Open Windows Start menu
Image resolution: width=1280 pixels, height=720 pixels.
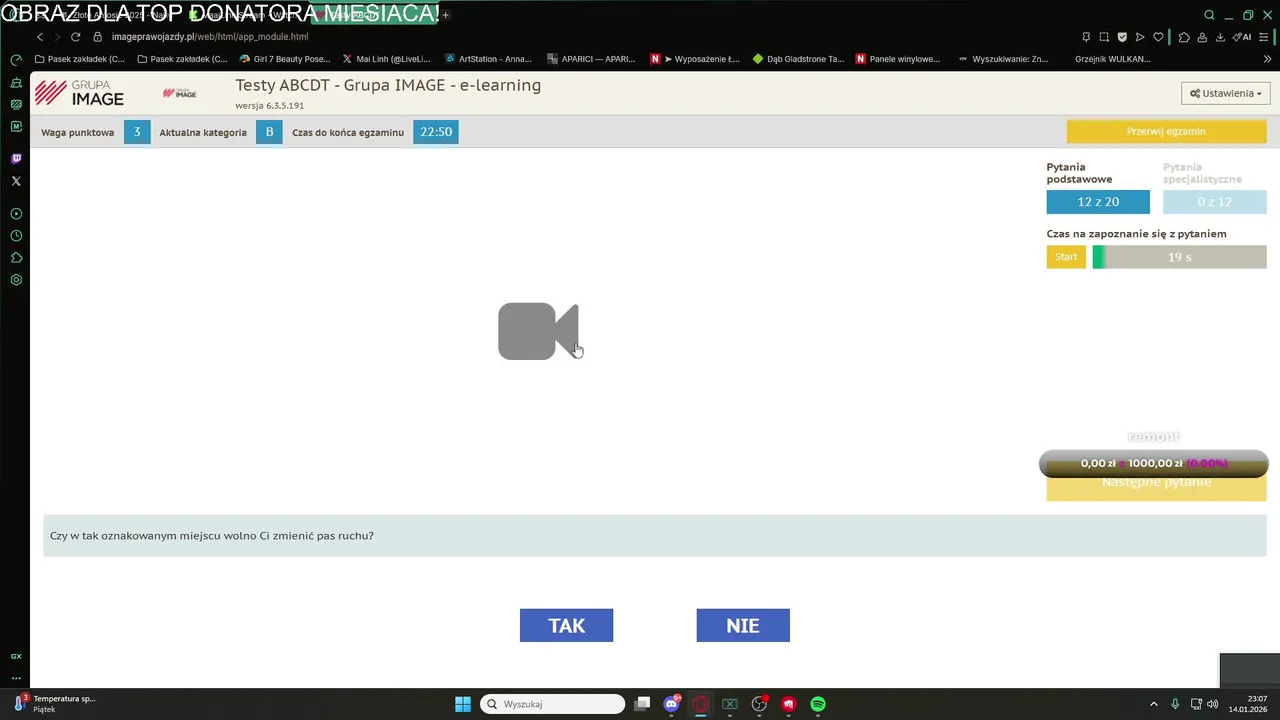click(463, 704)
